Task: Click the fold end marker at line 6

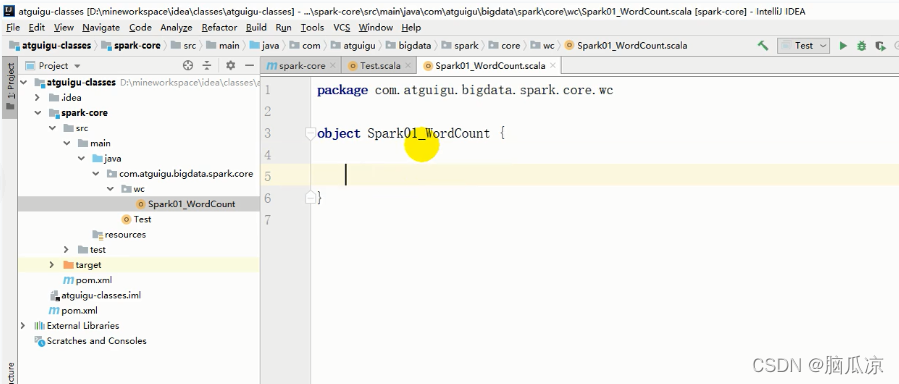Action: [310, 198]
